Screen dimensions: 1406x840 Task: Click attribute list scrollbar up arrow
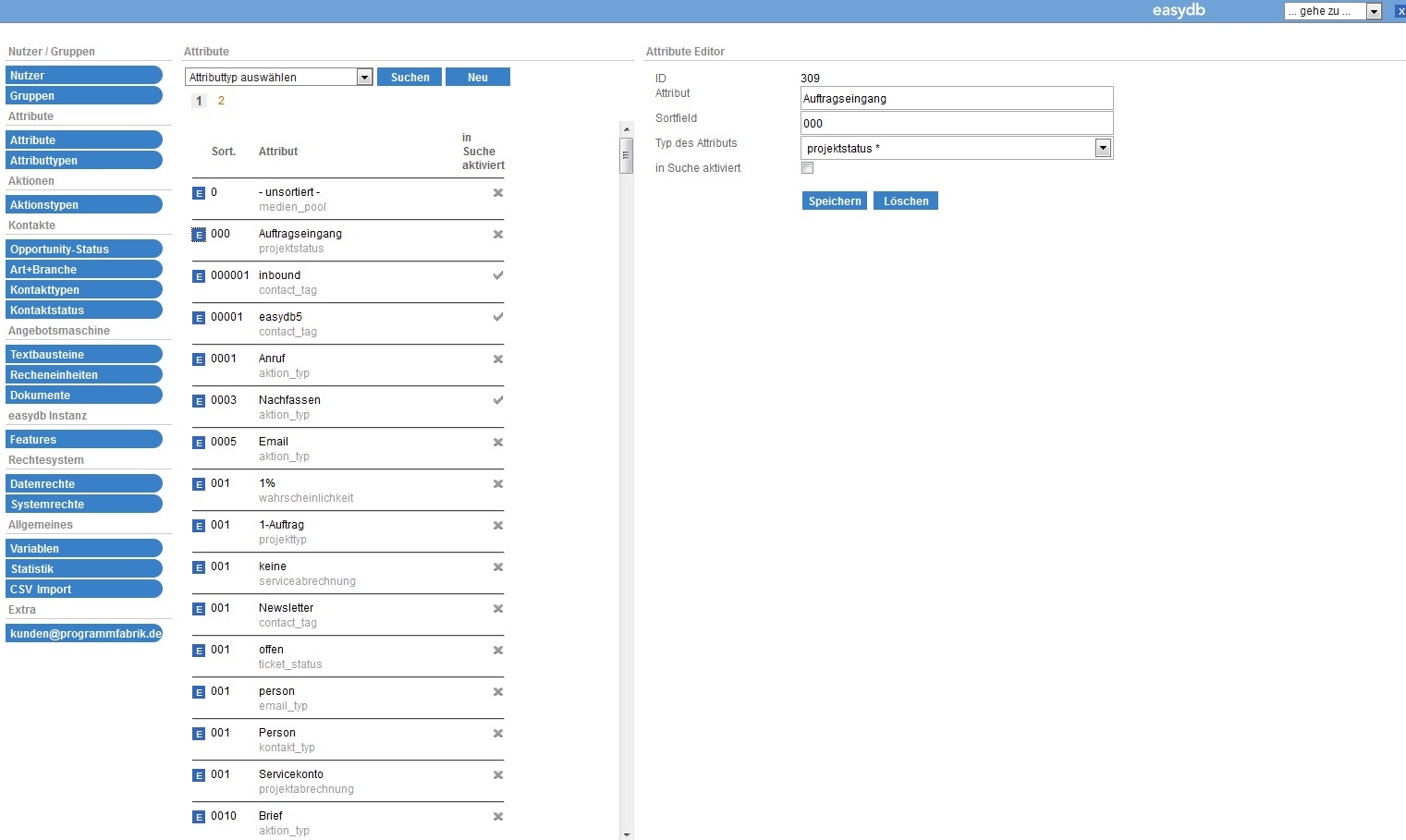[627, 128]
